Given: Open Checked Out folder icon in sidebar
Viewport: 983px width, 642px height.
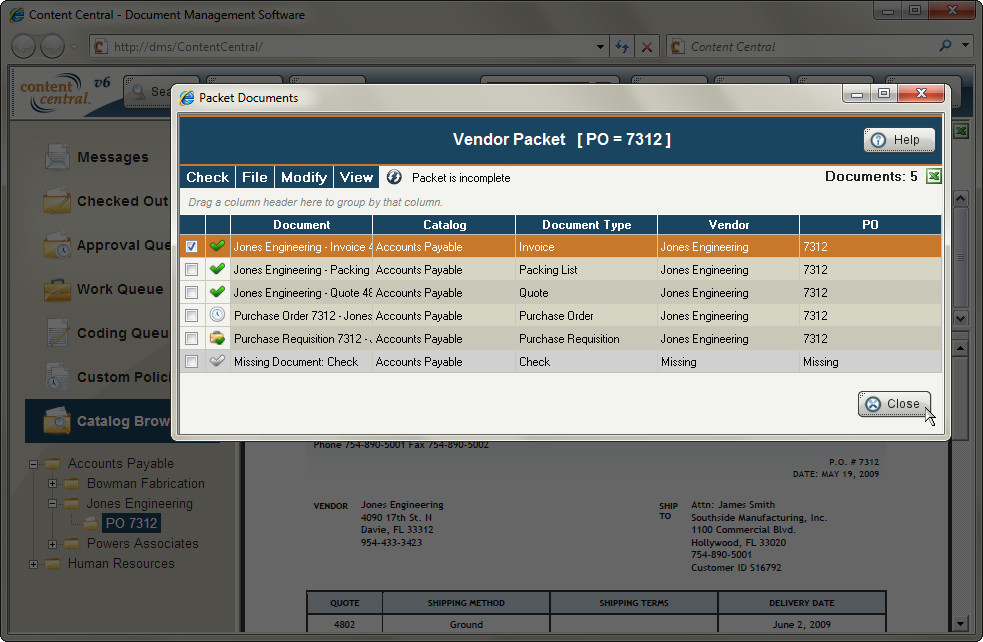Looking at the screenshot, I should click(x=57, y=201).
